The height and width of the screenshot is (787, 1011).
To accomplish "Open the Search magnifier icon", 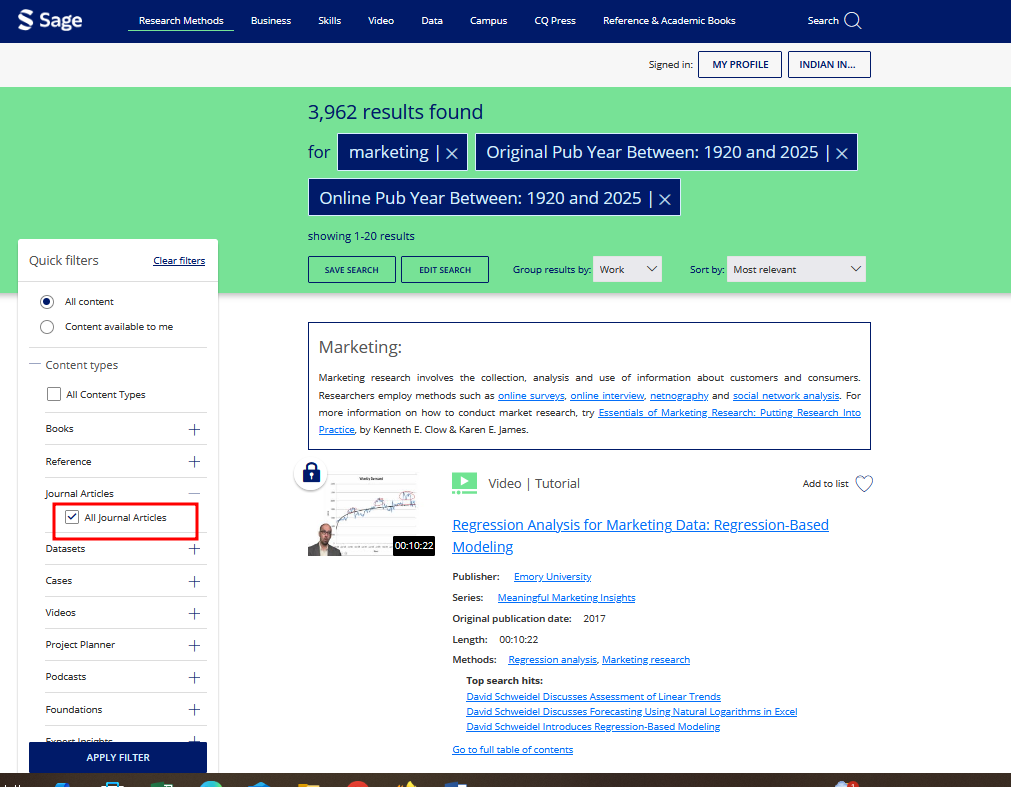I will point(852,21).
